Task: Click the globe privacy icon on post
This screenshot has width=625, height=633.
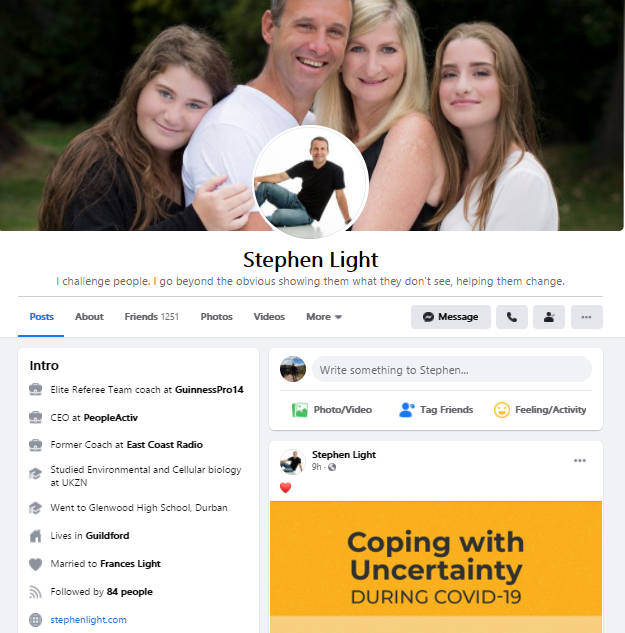Action: [x=332, y=467]
